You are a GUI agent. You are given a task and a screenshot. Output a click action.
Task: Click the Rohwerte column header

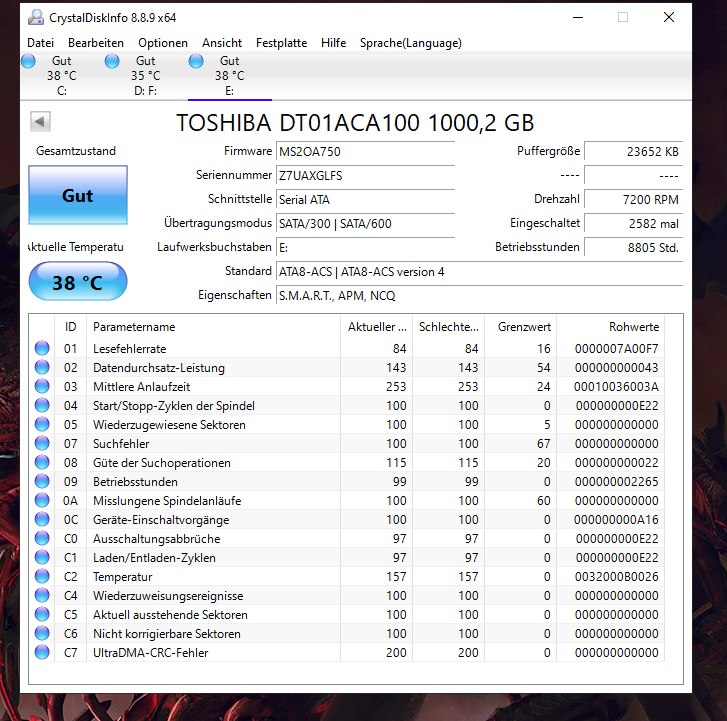pos(611,327)
